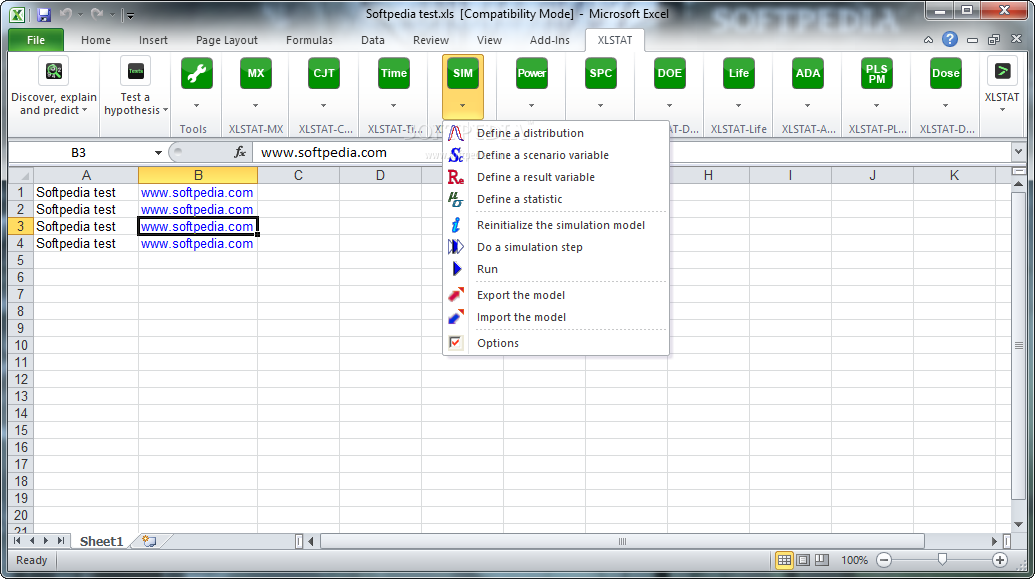This screenshot has height=579, width=1035.
Task: Click the Undo arrow icon
Action: click(65, 14)
